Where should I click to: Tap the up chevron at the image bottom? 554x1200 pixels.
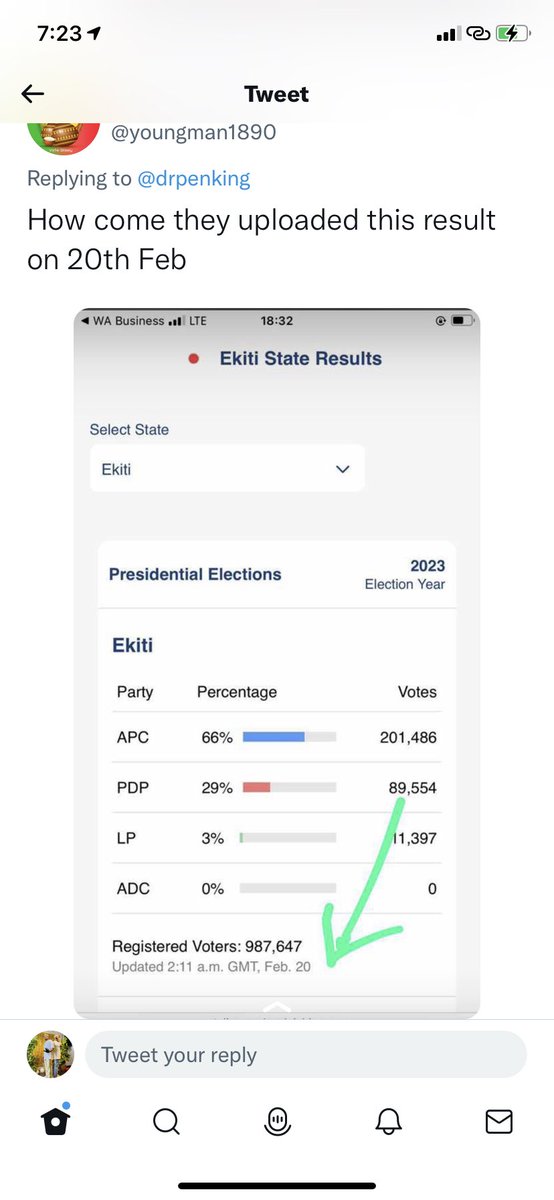(x=277, y=1007)
